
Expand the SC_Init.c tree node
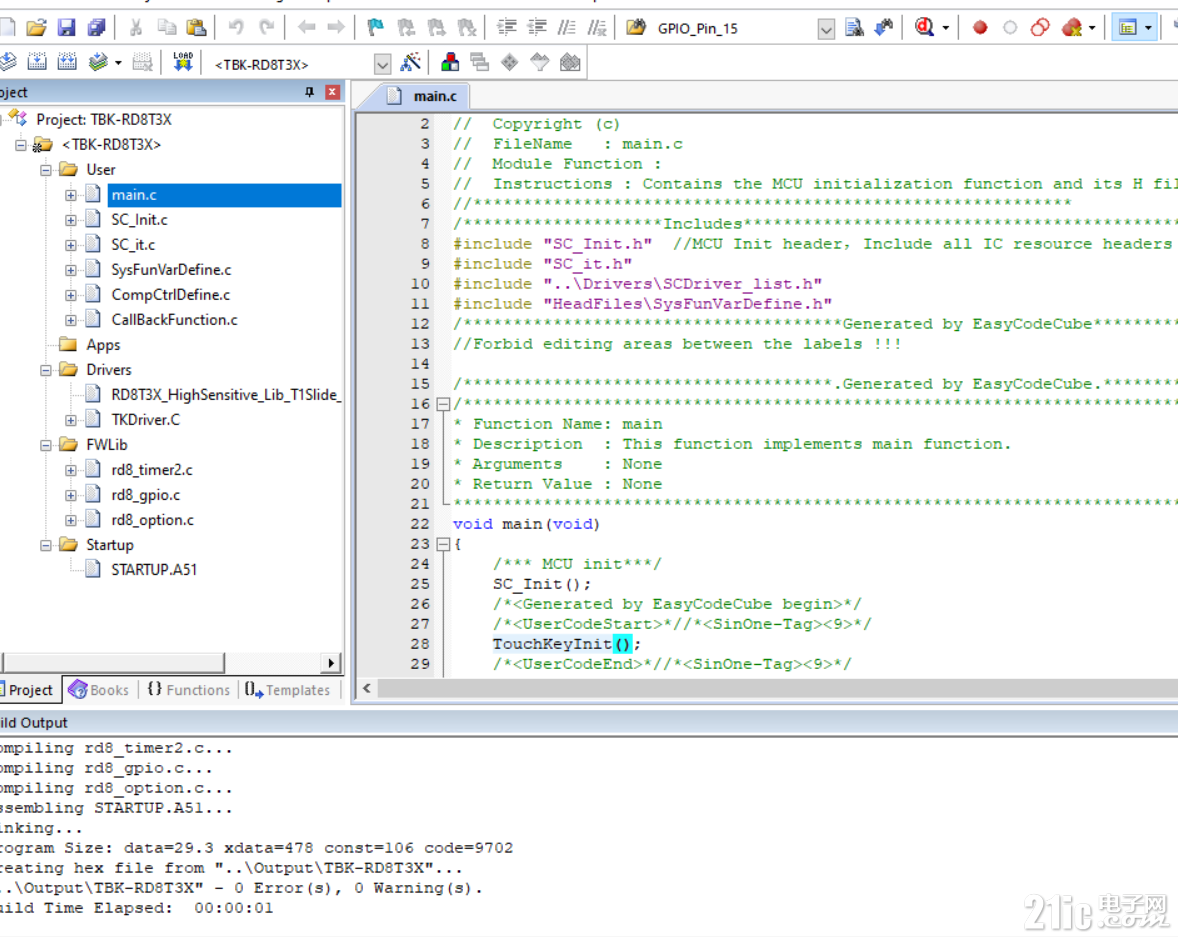[71, 220]
